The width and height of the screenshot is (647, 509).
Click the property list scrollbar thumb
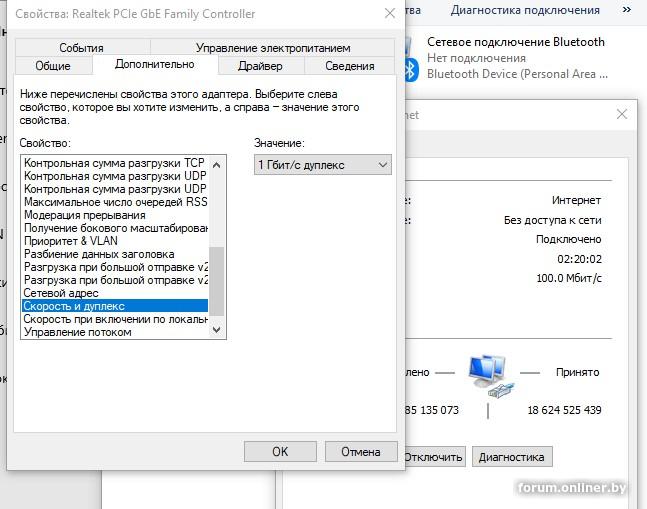[x=217, y=281]
